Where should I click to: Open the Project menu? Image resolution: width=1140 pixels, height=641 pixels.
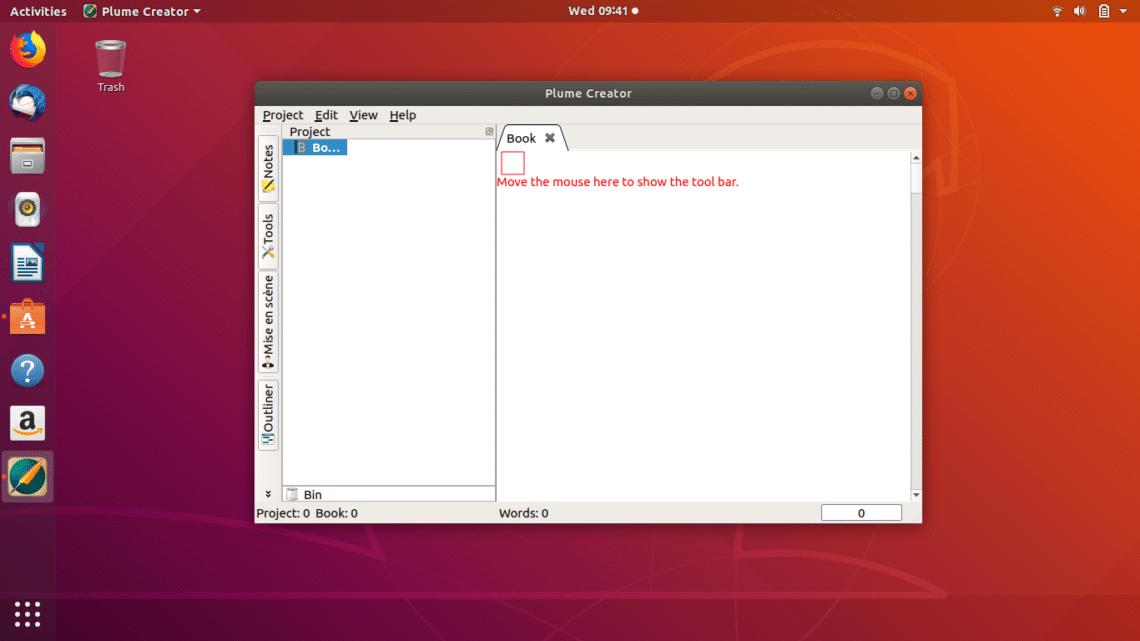[282, 115]
